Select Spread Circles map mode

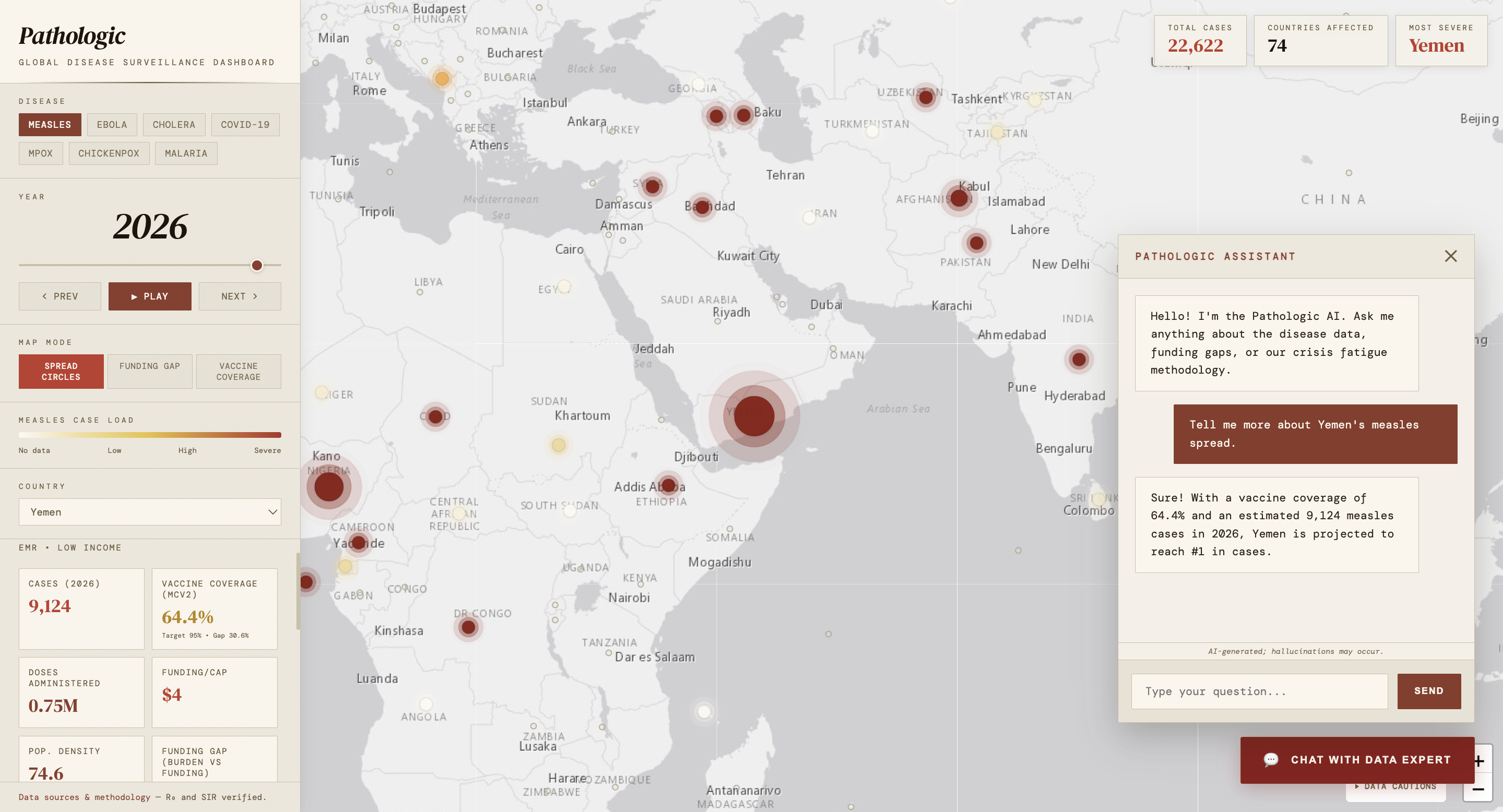pyautogui.click(x=61, y=371)
